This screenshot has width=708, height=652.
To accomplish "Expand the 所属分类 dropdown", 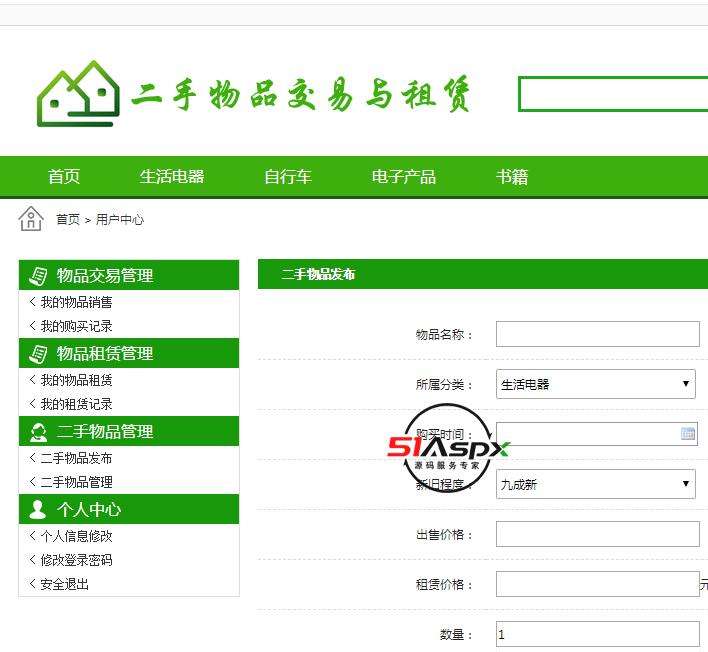I will 596,384.
